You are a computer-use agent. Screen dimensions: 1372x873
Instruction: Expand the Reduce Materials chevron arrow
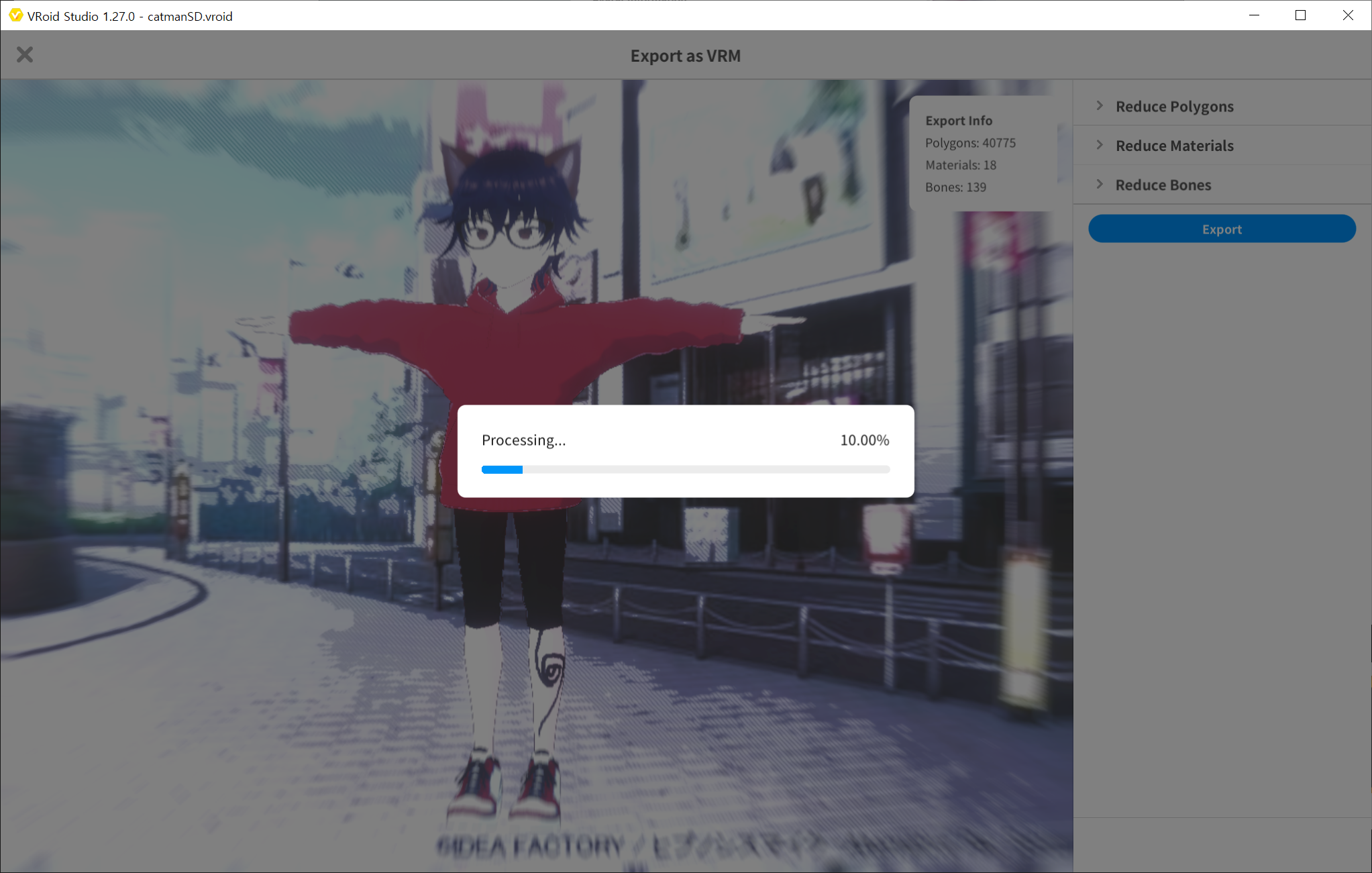pyautogui.click(x=1100, y=145)
